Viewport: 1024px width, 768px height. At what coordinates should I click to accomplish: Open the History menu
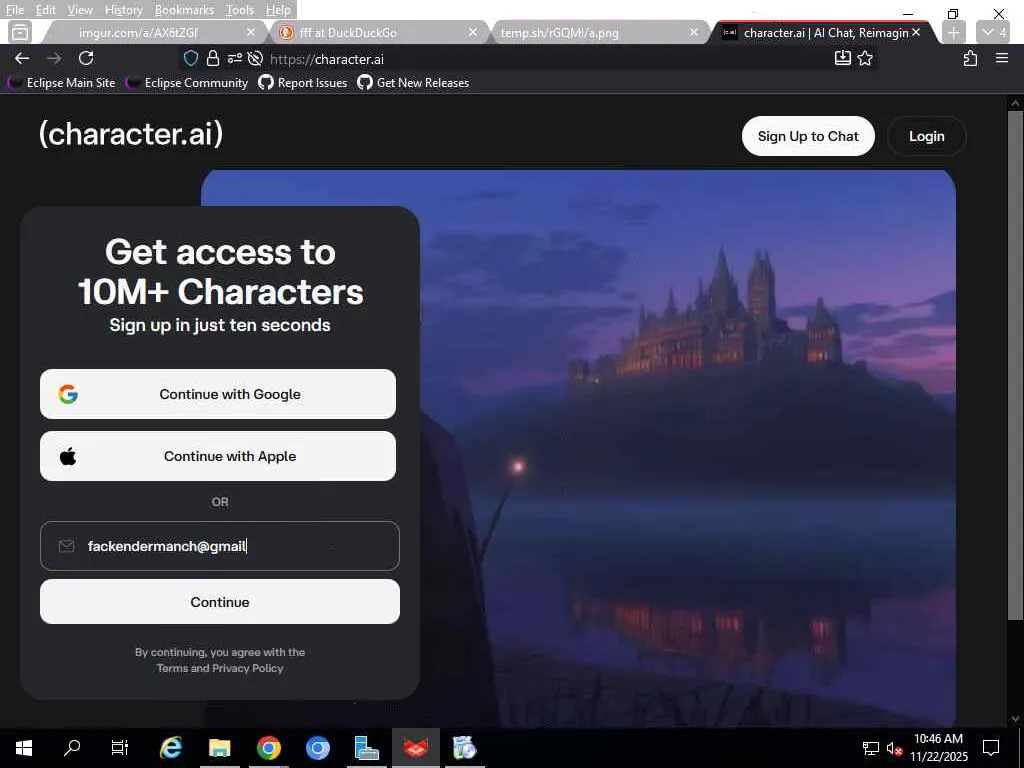(123, 10)
